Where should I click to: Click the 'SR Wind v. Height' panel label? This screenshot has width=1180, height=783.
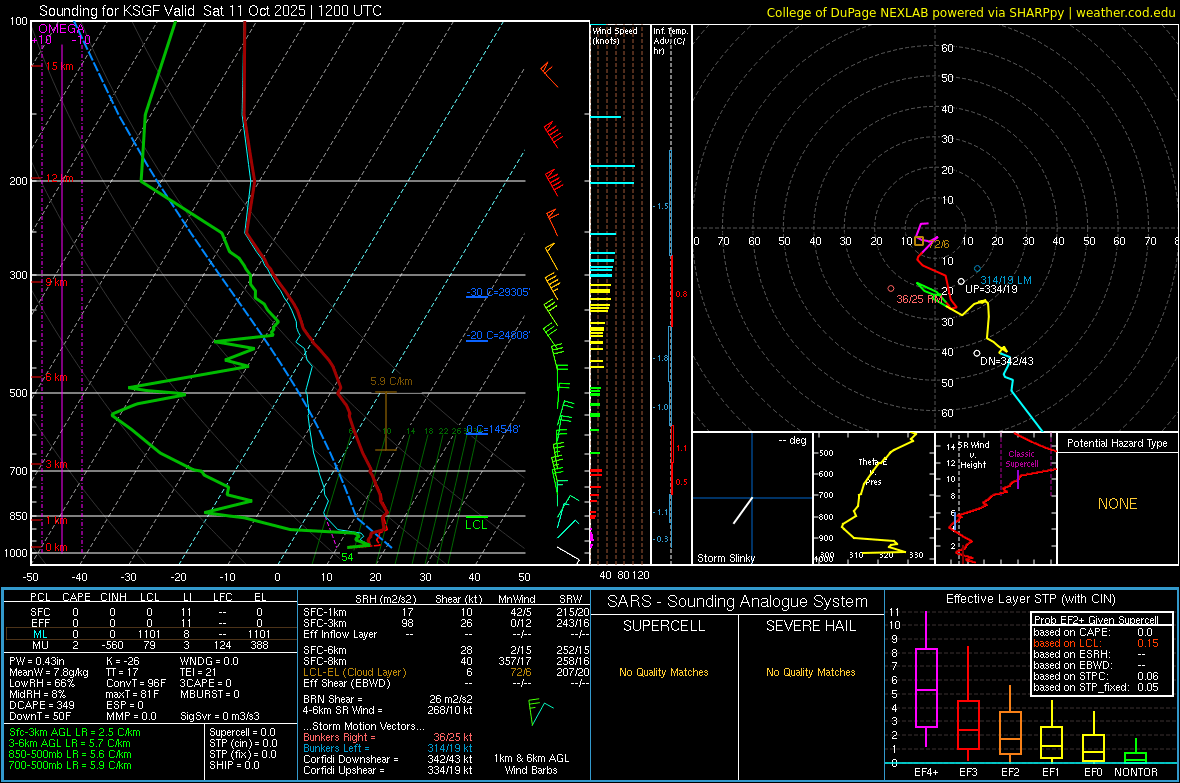[973, 455]
